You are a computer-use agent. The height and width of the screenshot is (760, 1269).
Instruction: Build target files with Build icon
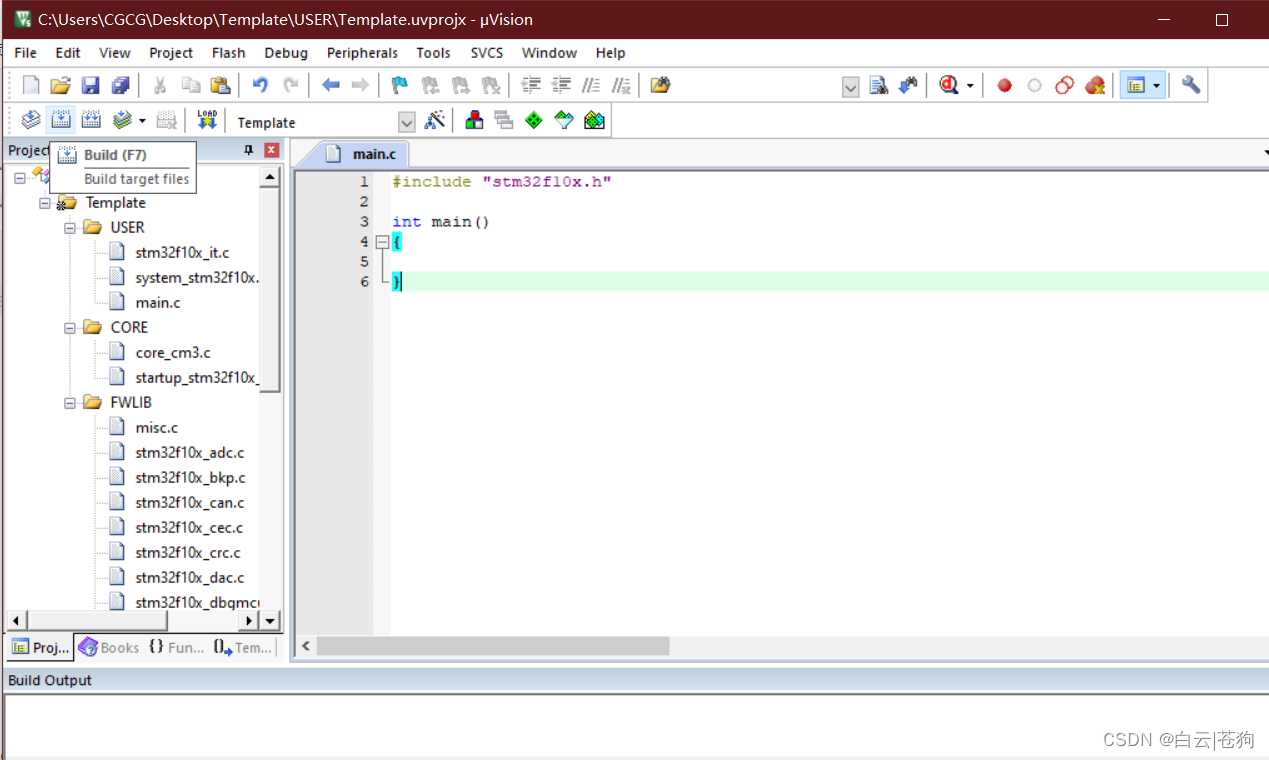point(60,120)
